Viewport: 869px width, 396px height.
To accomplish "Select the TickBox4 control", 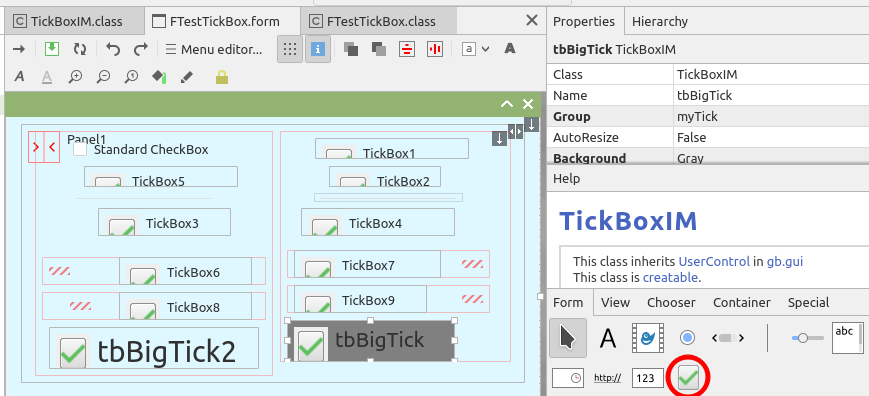I will (x=378, y=222).
